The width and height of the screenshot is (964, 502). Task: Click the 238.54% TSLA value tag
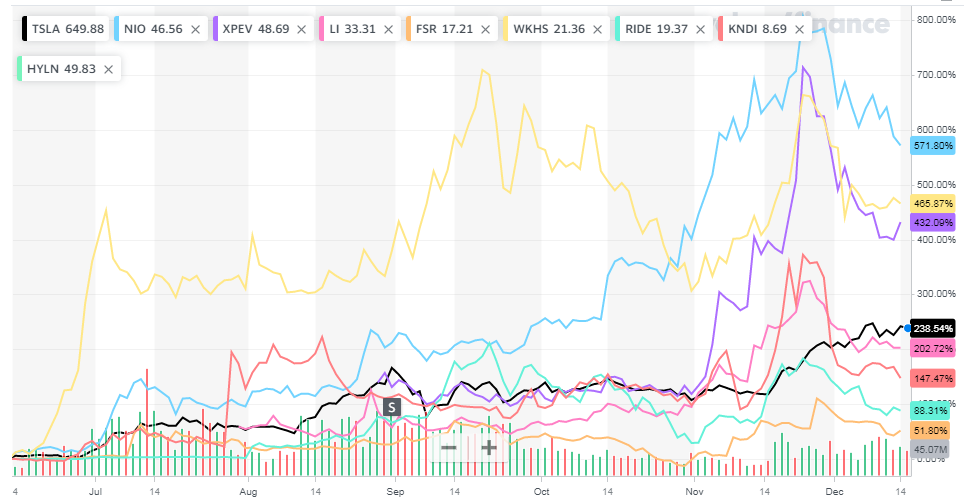pyautogui.click(x=933, y=329)
